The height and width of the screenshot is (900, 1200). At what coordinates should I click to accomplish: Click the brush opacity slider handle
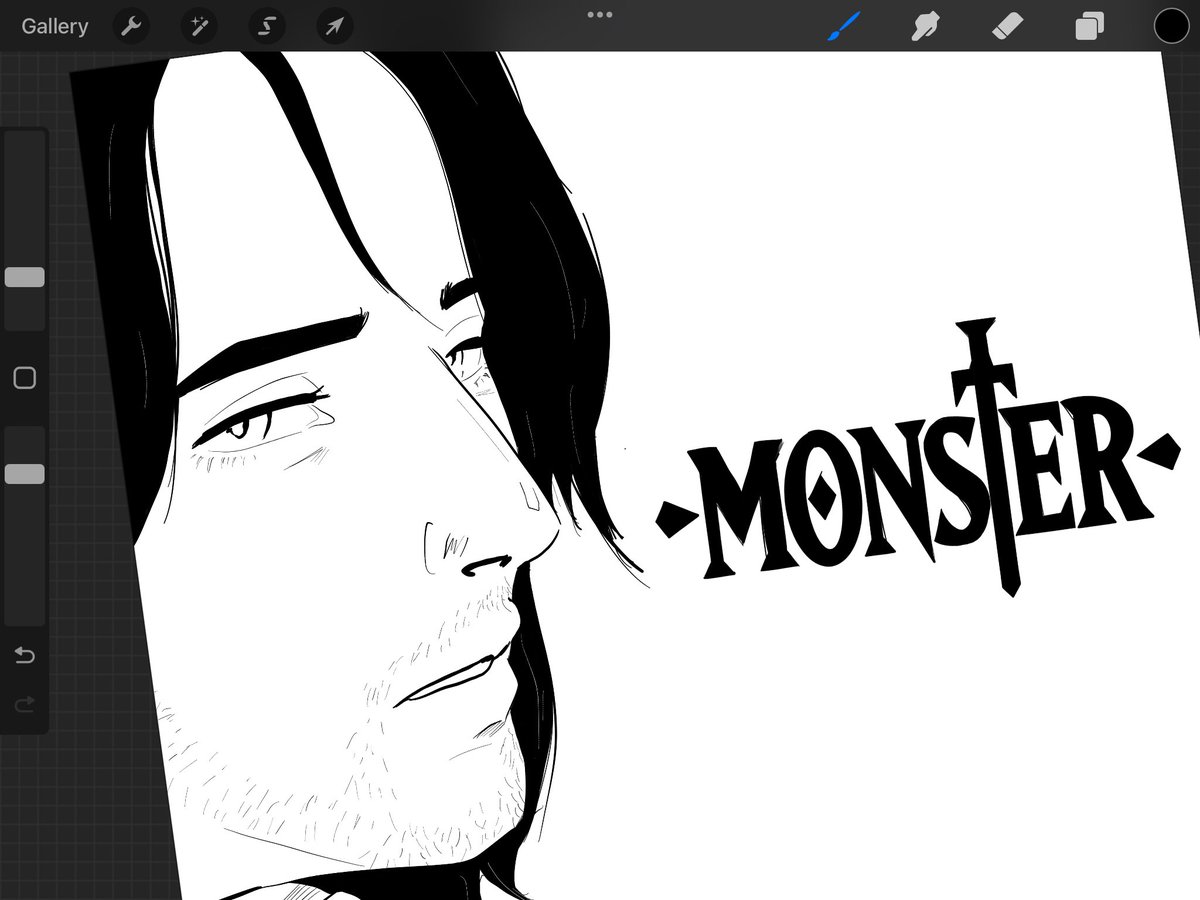point(25,474)
